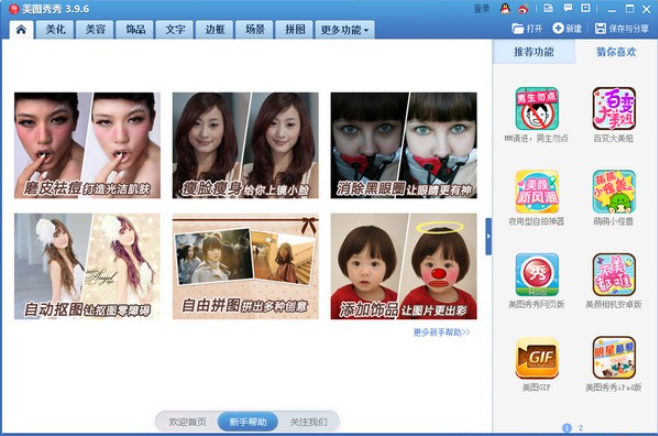Open the title bar menu dropdown icon
This screenshot has height=436, width=658.
(585, 8)
